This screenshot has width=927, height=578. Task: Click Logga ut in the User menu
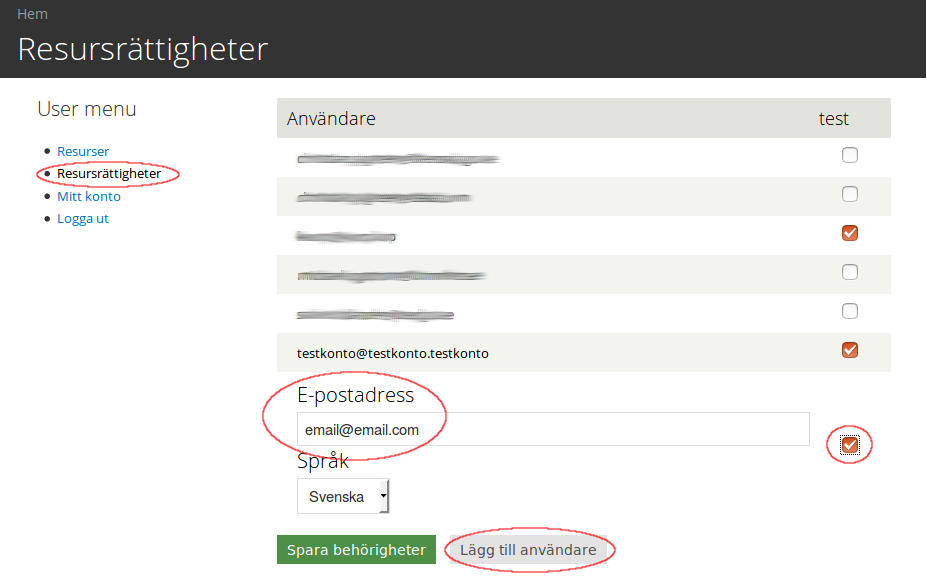click(x=83, y=219)
